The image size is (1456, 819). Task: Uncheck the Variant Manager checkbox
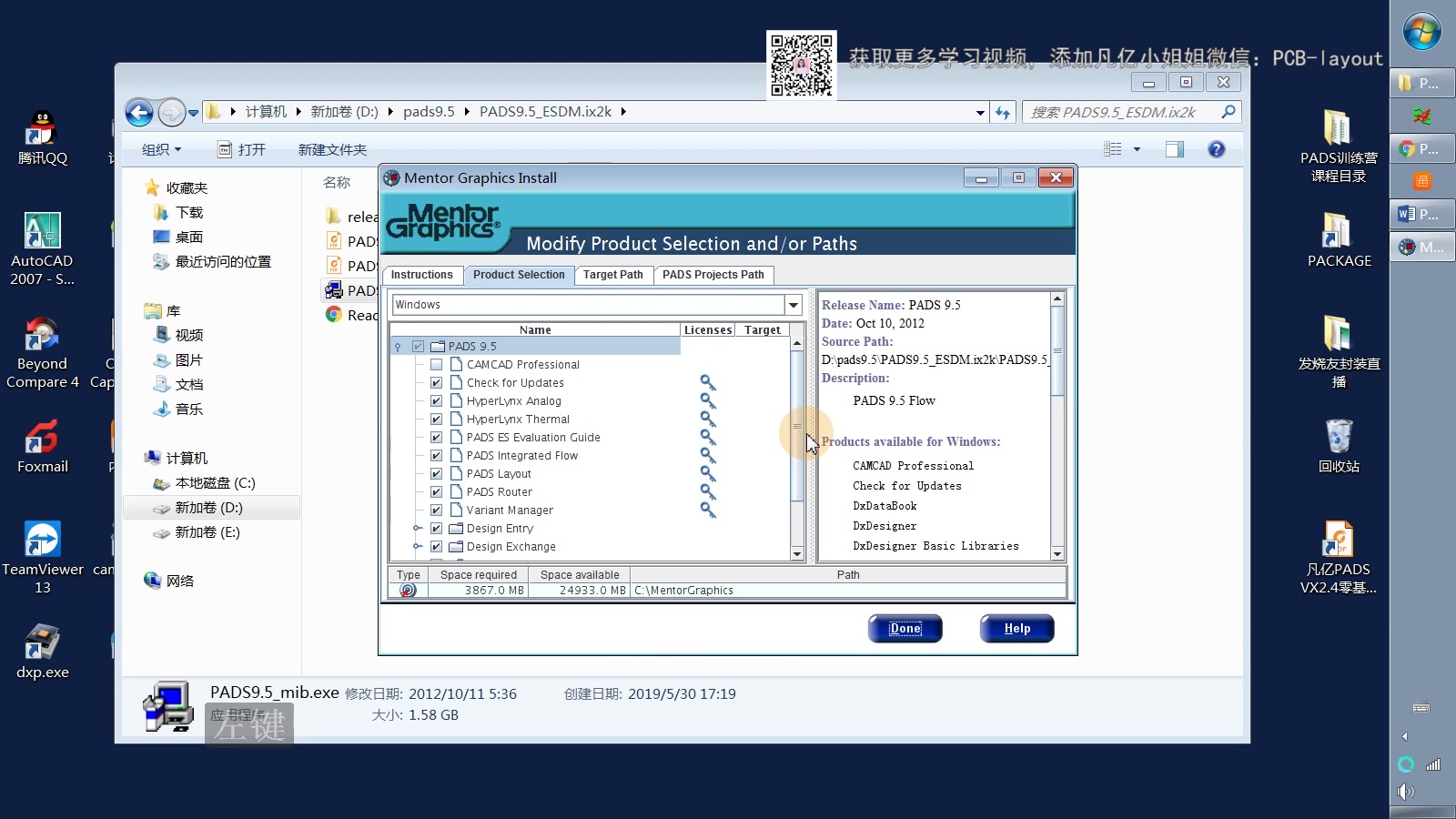[x=436, y=511]
